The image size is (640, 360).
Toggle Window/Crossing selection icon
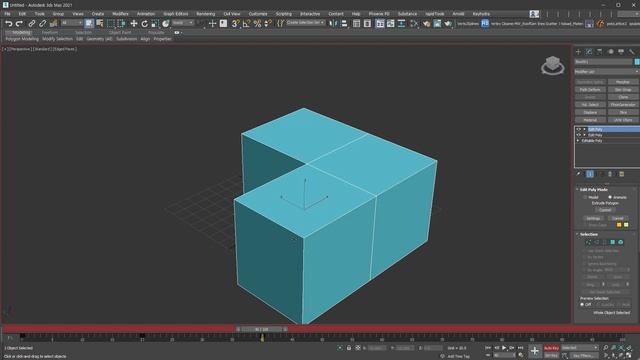121,24
